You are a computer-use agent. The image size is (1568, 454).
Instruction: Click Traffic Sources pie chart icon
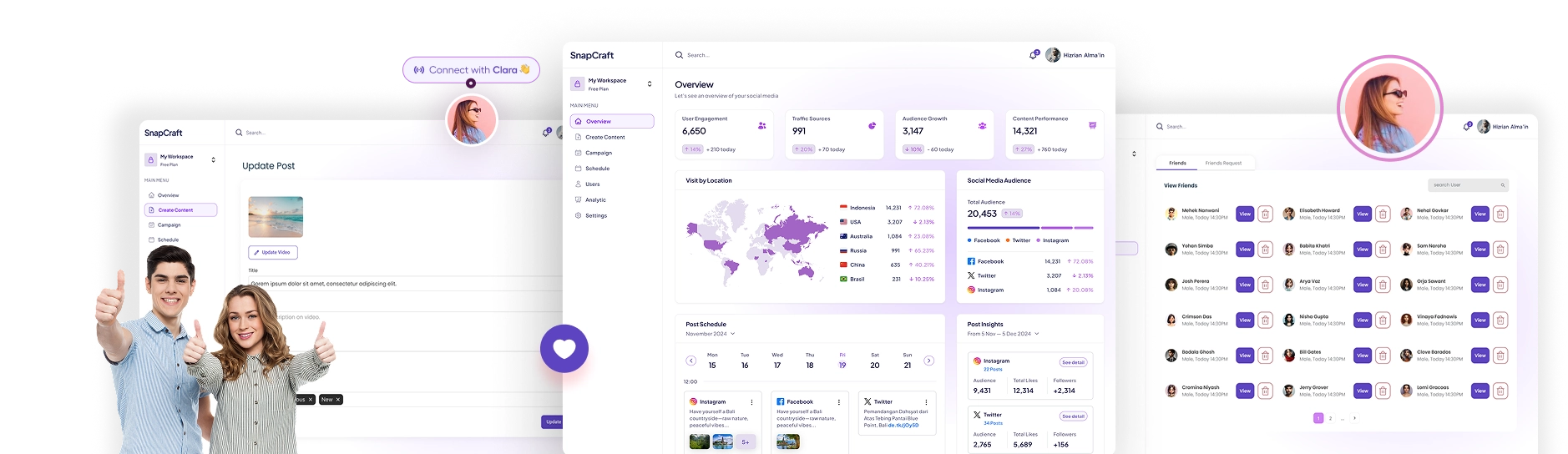[872, 126]
